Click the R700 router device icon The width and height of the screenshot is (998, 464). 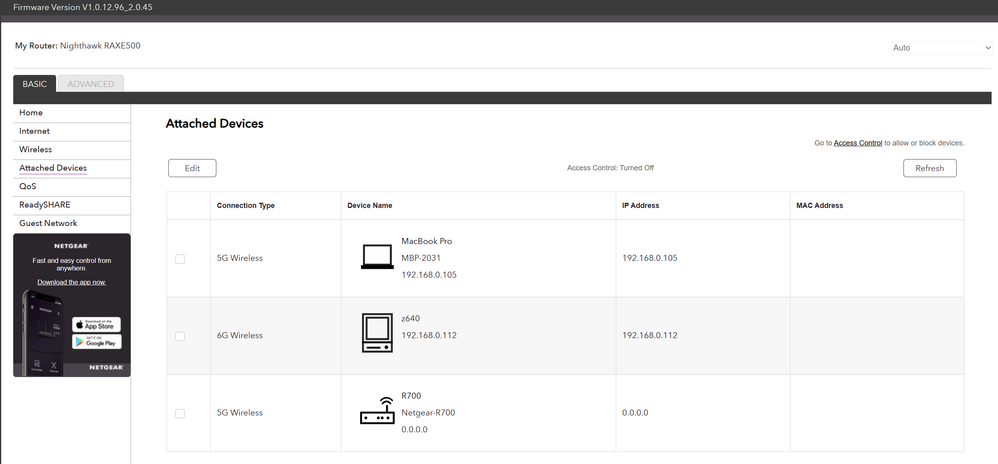377,412
